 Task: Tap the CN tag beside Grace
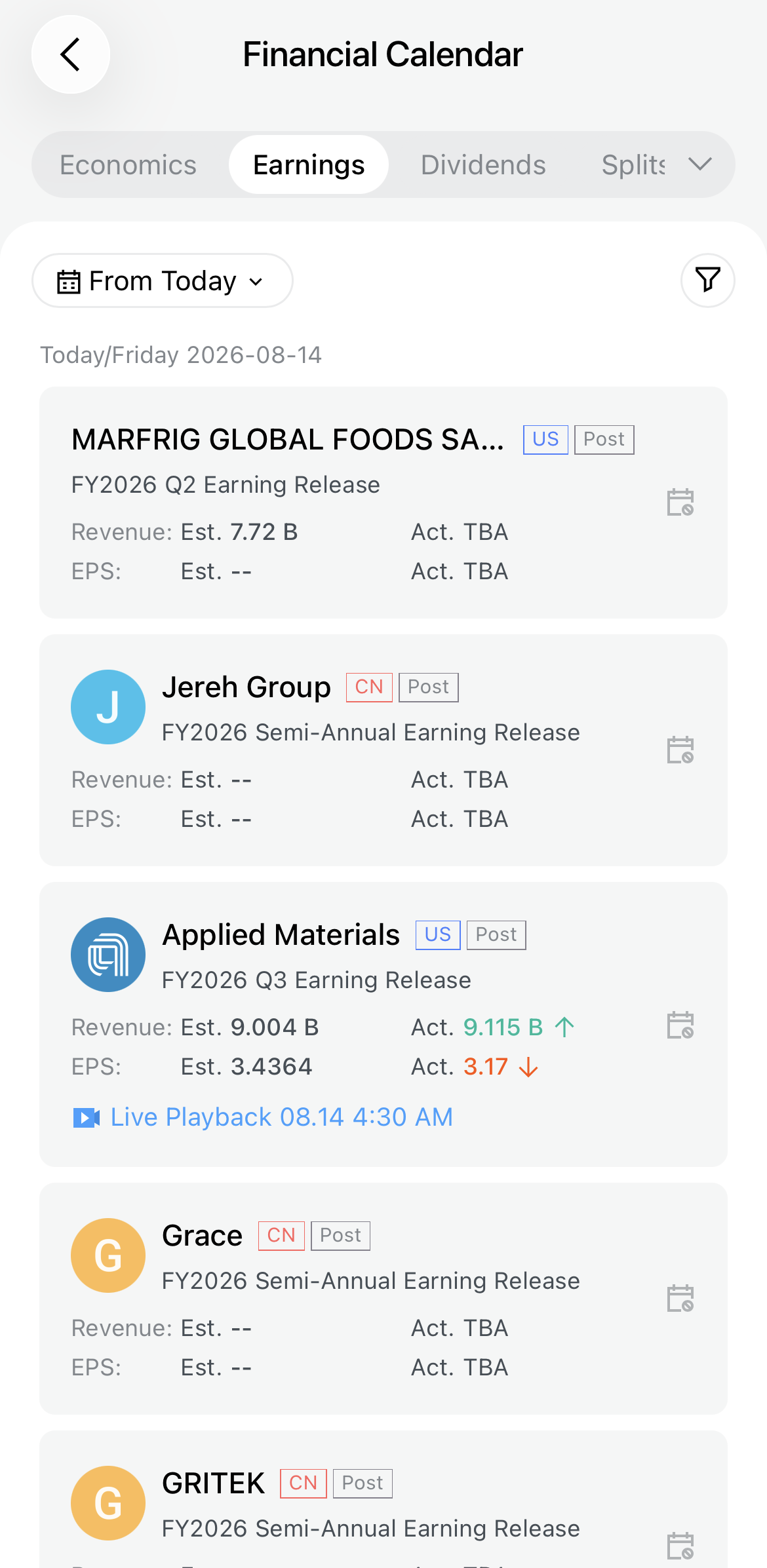(x=281, y=1236)
